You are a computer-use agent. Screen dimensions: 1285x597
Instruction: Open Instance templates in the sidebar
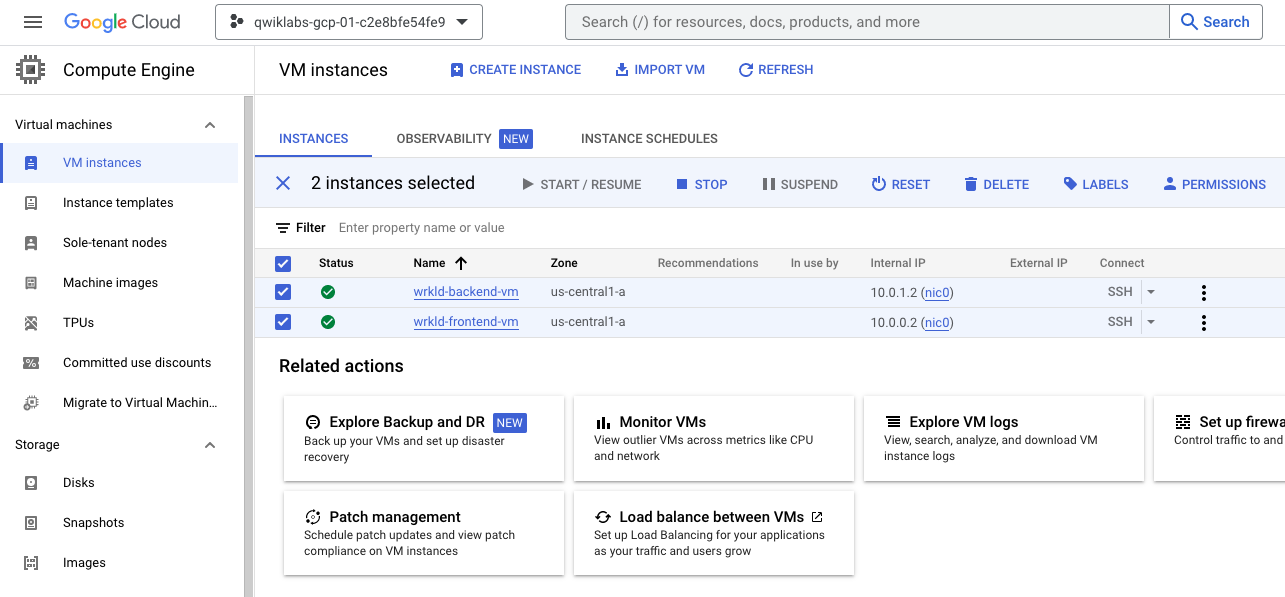tap(120, 203)
